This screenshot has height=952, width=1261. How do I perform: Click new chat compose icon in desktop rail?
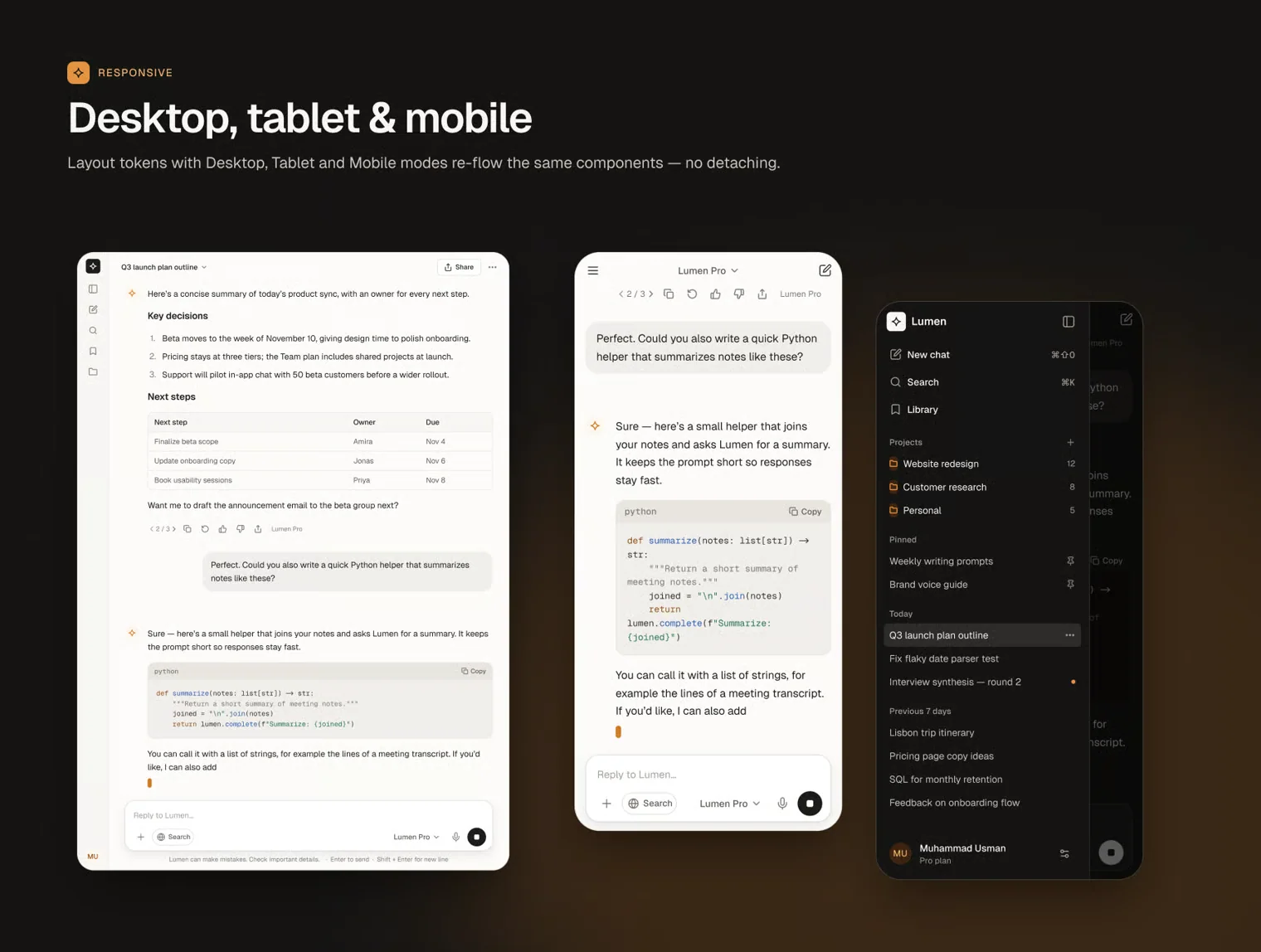93,309
